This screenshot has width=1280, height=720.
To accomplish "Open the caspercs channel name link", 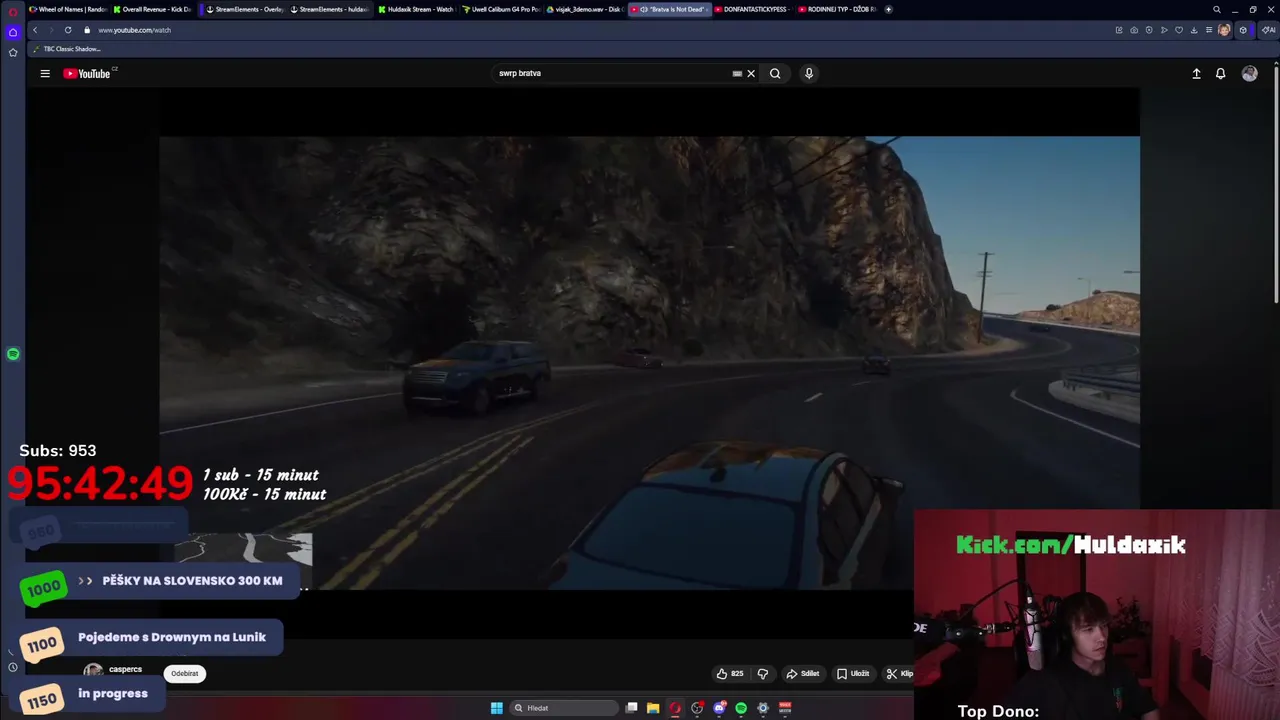I will tap(125, 669).
